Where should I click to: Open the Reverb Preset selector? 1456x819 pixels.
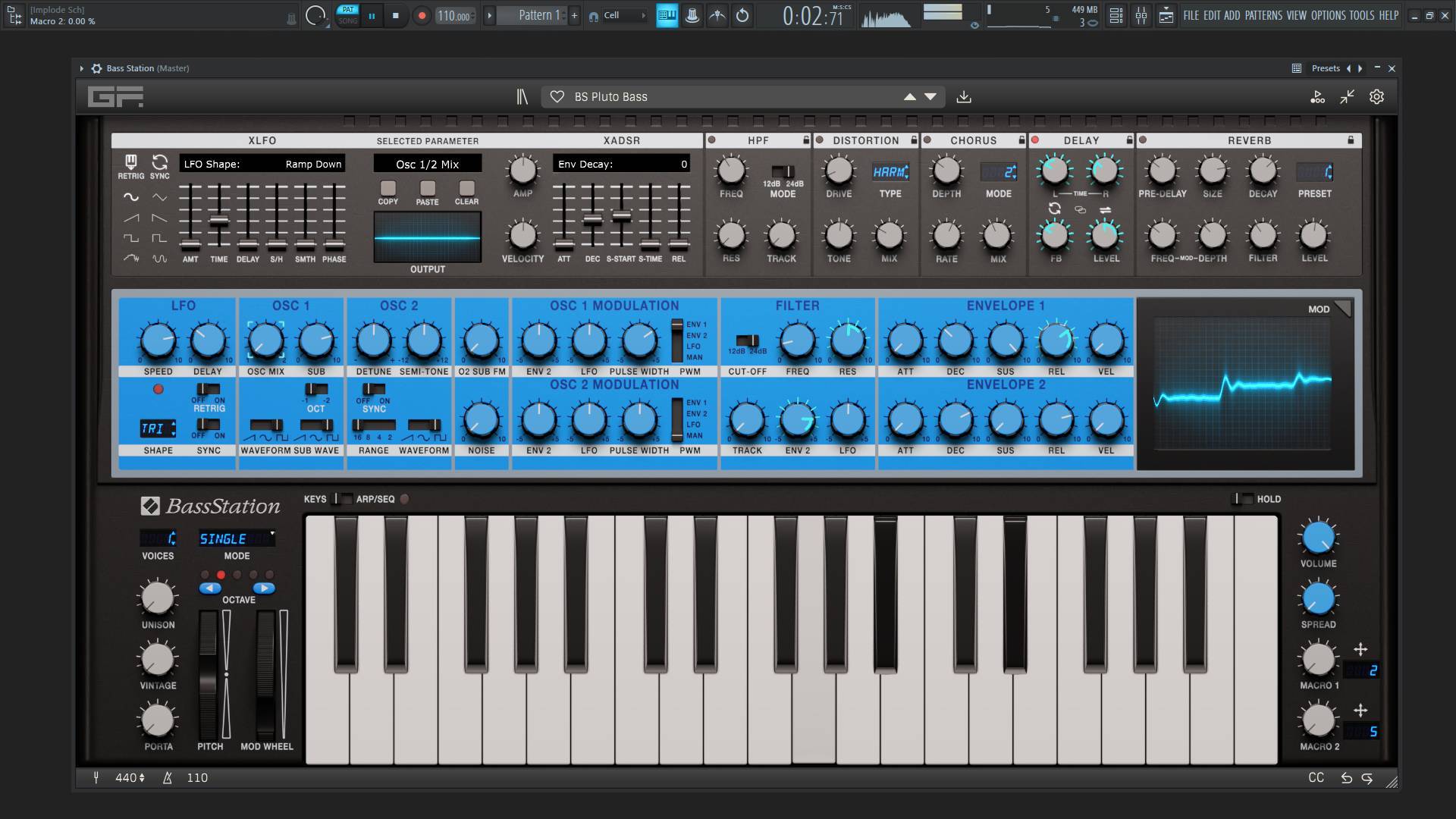1314,172
